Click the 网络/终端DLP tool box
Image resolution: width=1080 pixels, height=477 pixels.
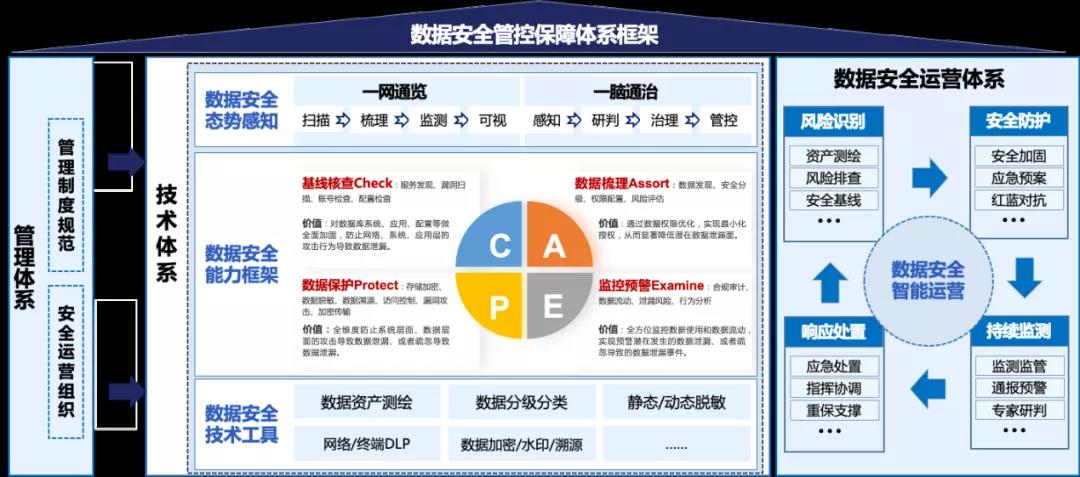366,443
